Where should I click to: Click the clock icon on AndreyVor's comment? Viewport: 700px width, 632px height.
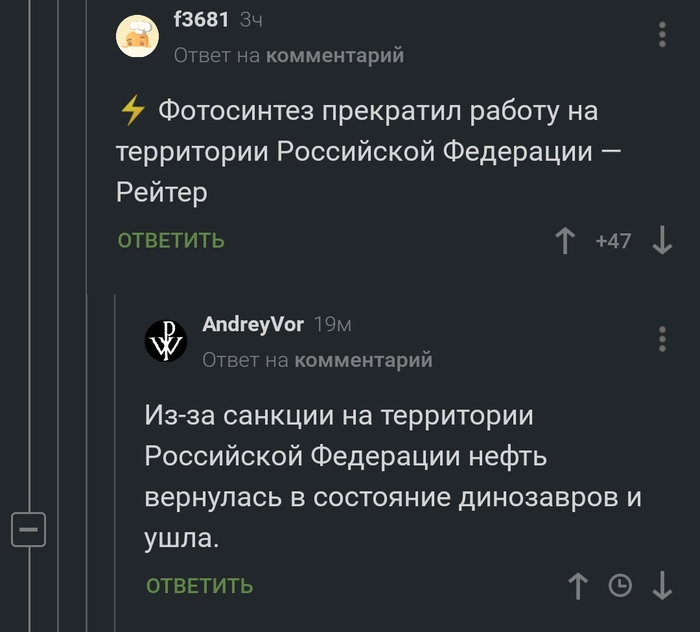point(620,586)
